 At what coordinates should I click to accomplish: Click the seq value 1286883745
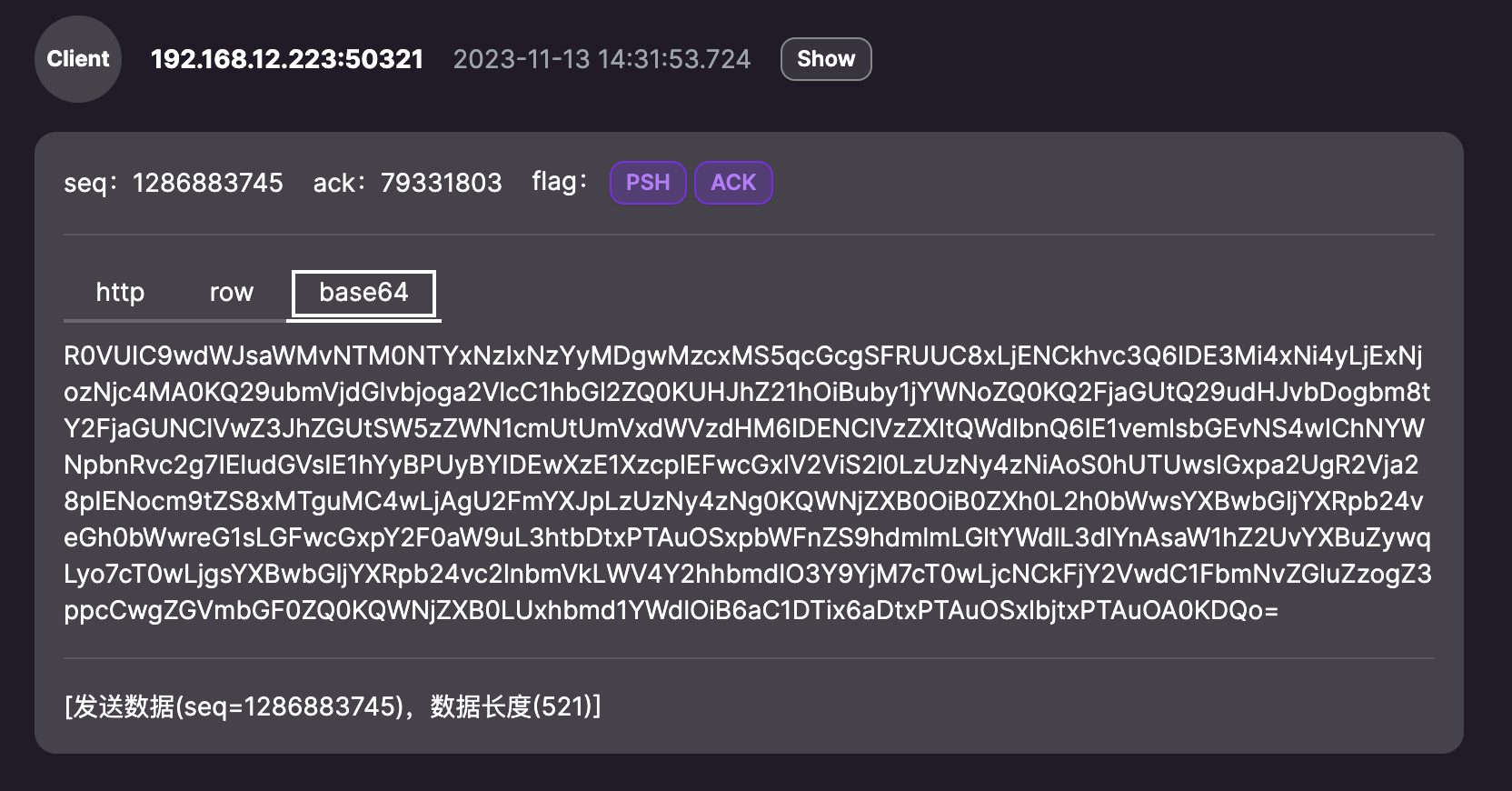point(208,183)
